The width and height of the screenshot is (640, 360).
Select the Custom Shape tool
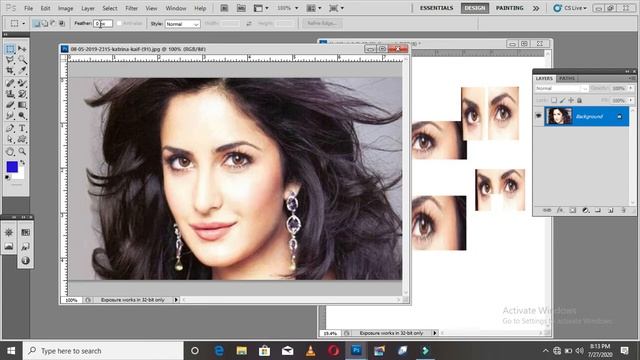point(22,139)
